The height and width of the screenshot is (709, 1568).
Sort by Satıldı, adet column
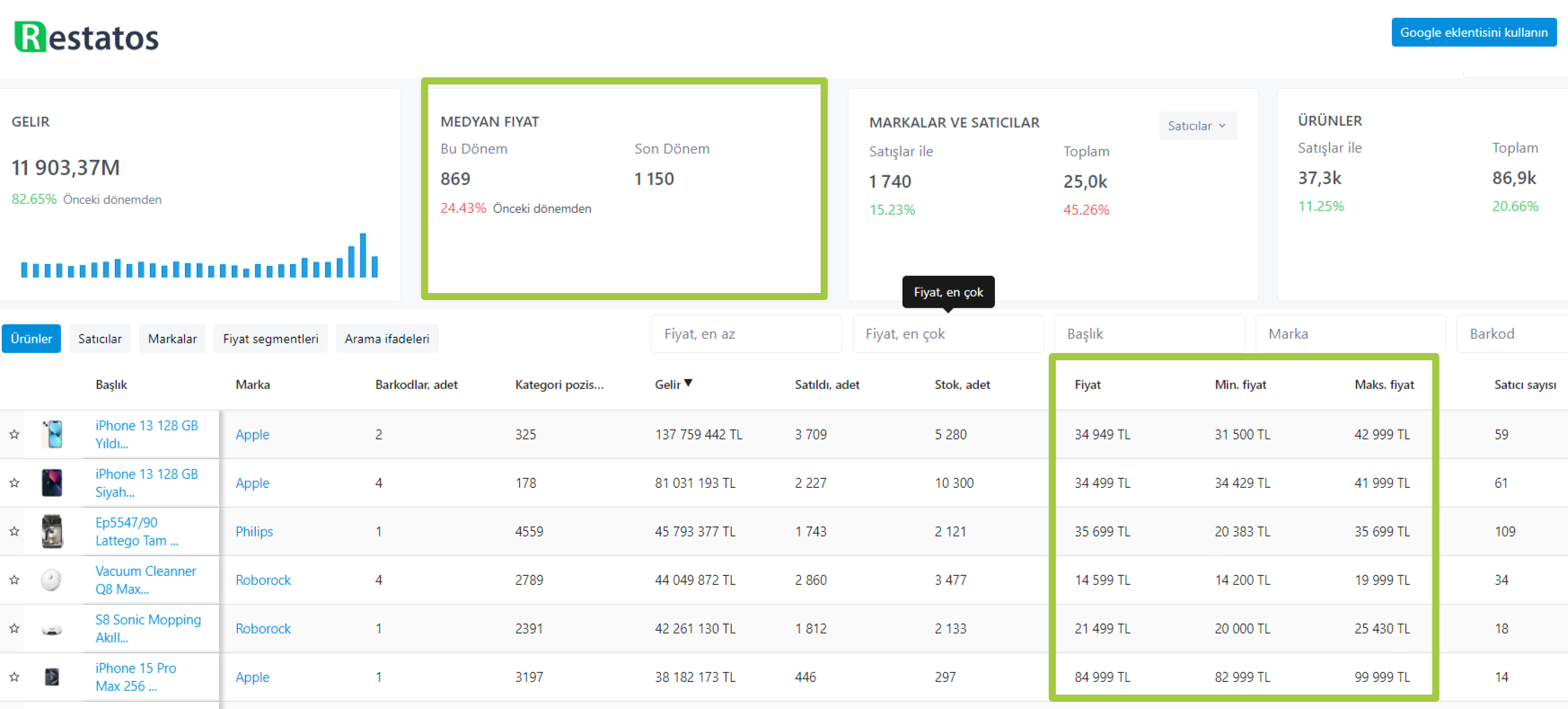[x=827, y=385]
